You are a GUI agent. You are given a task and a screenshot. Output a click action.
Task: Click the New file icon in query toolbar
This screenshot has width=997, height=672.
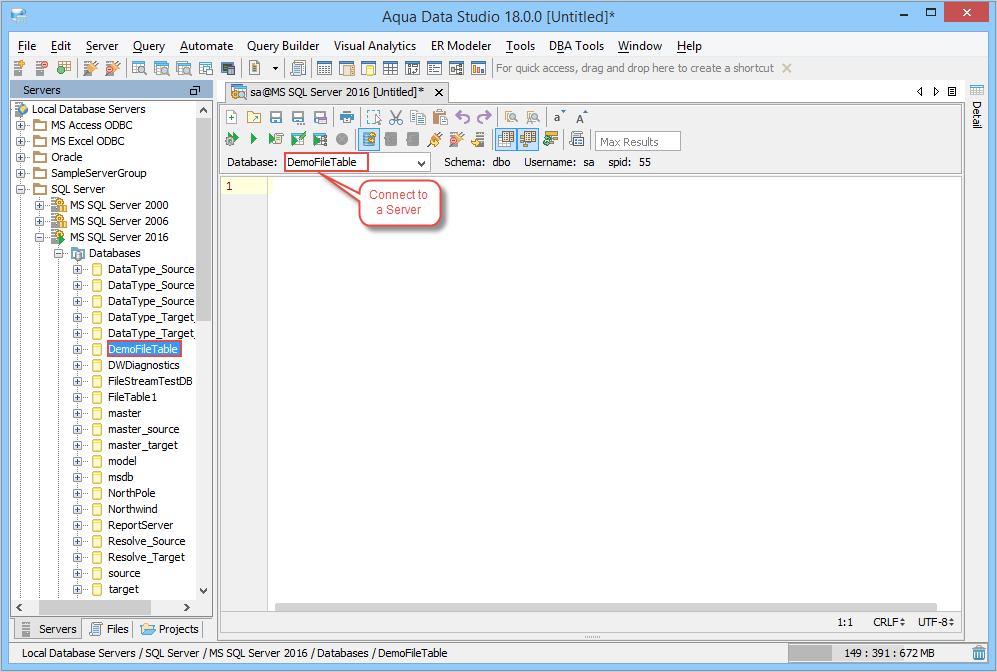point(231,117)
